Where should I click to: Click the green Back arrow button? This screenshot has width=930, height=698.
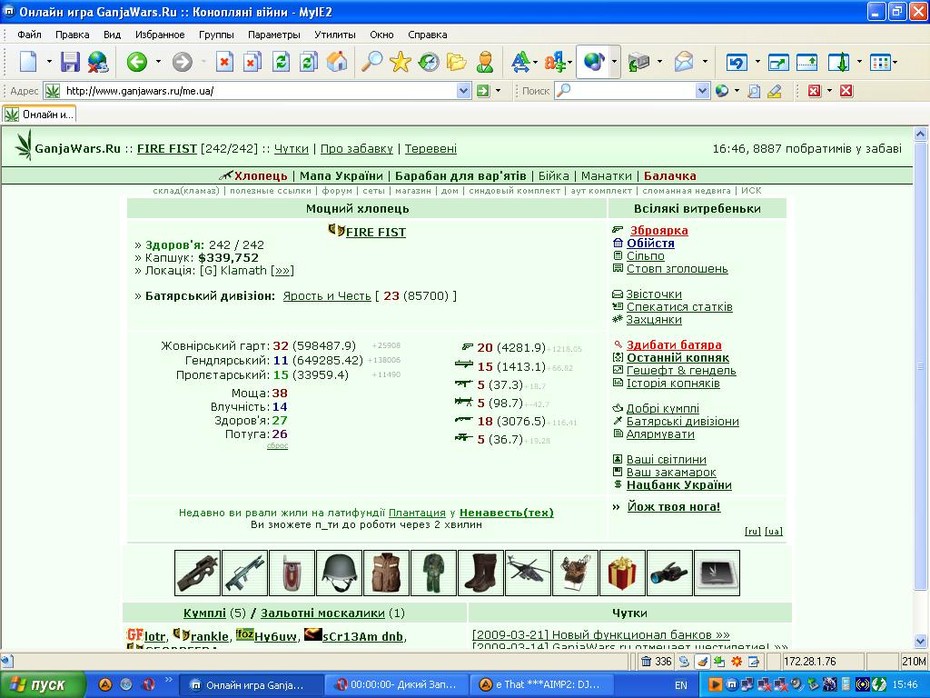click(x=137, y=62)
